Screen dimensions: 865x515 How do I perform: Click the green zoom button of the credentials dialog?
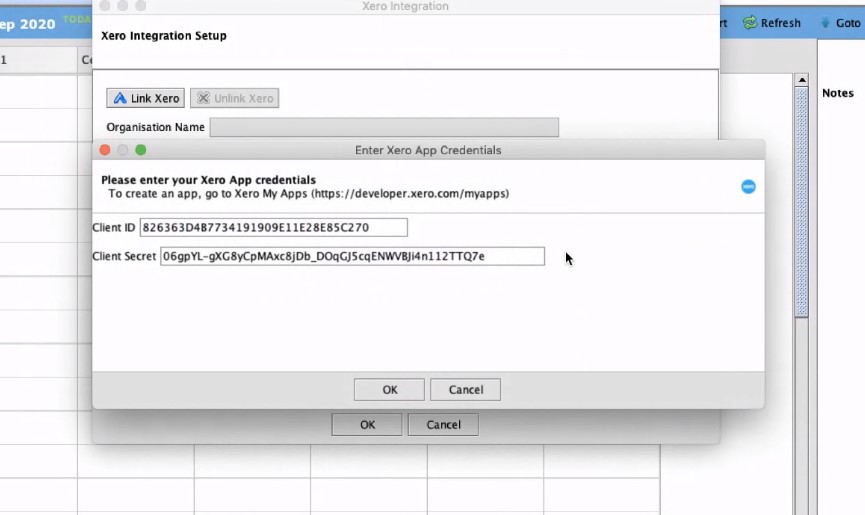(x=141, y=150)
